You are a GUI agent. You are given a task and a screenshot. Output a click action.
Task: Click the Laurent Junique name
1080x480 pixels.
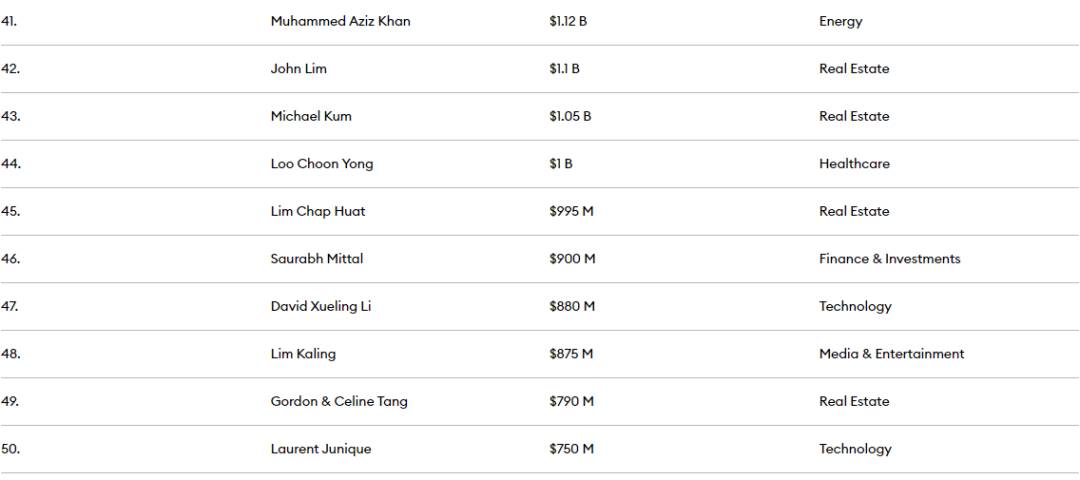point(320,449)
